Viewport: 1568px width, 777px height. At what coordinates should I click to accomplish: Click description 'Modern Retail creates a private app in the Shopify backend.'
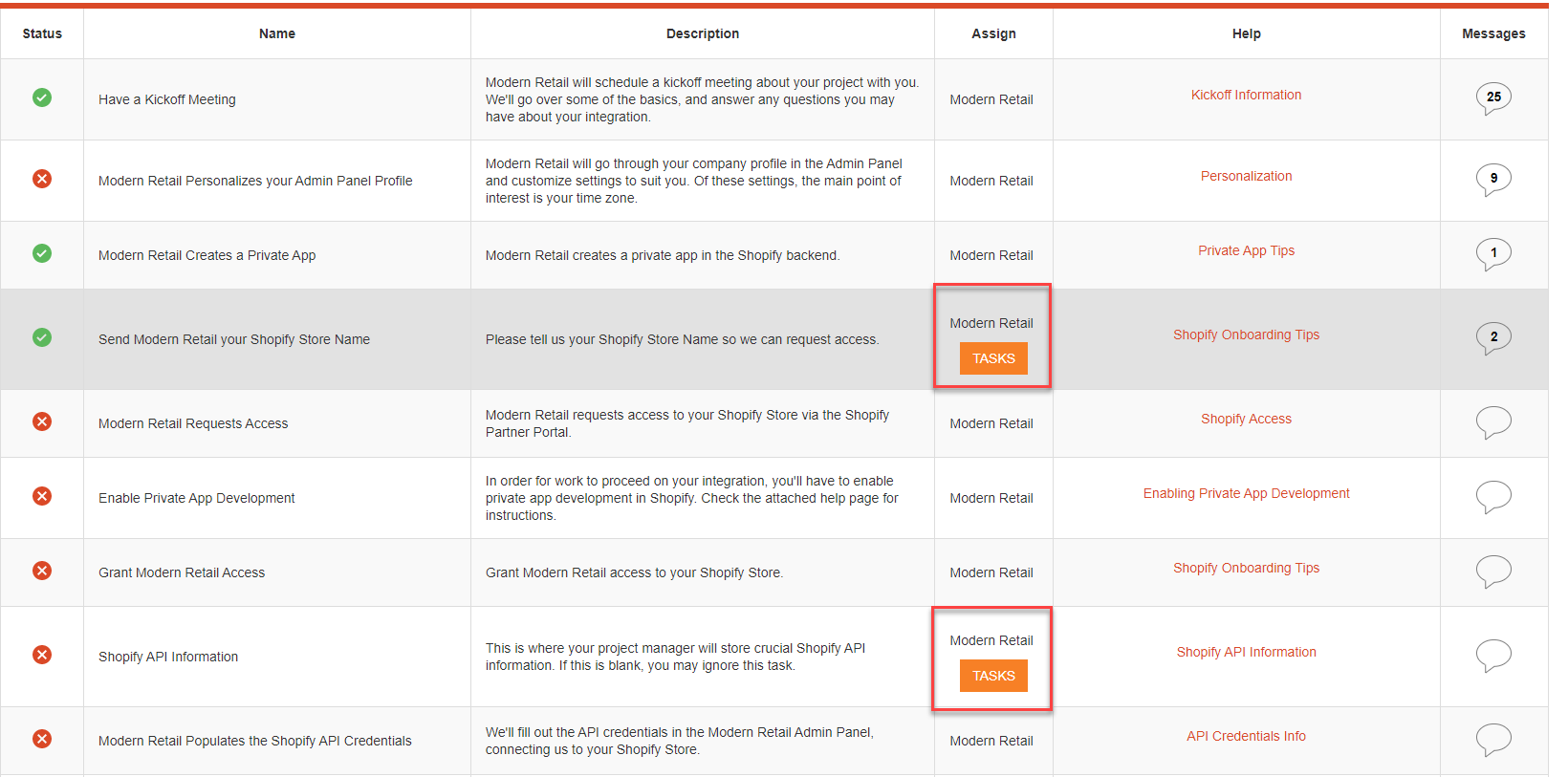tap(663, 255)
